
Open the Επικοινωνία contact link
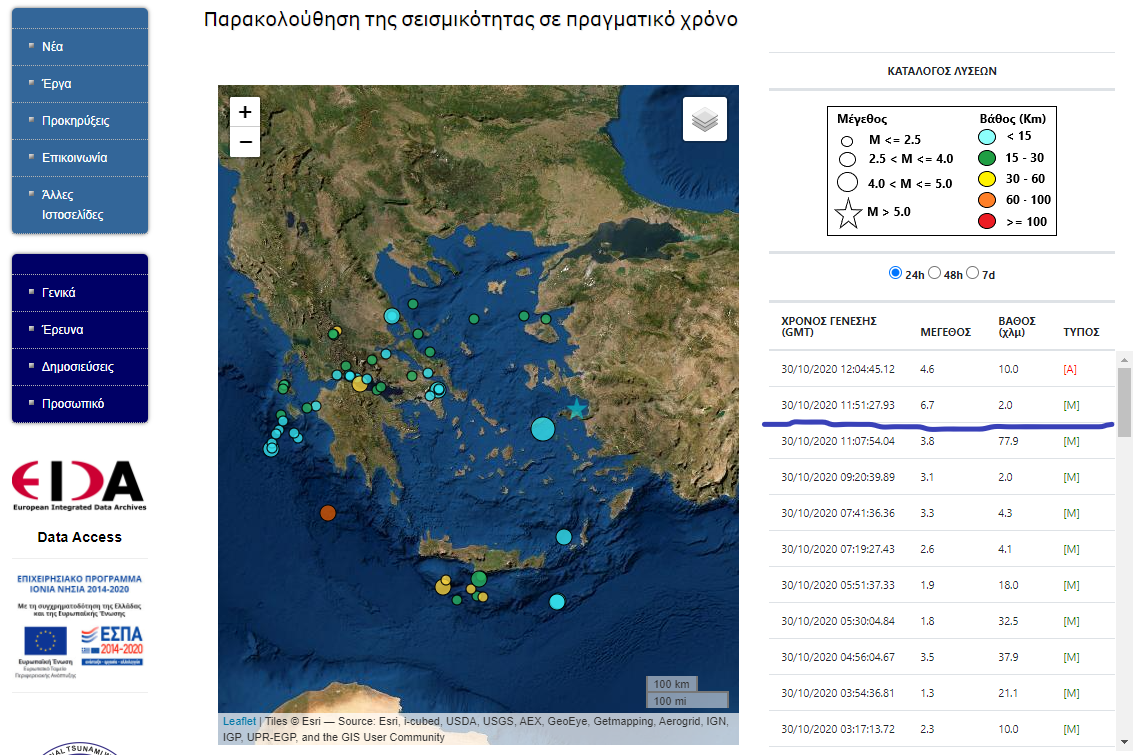coord(74,158)
